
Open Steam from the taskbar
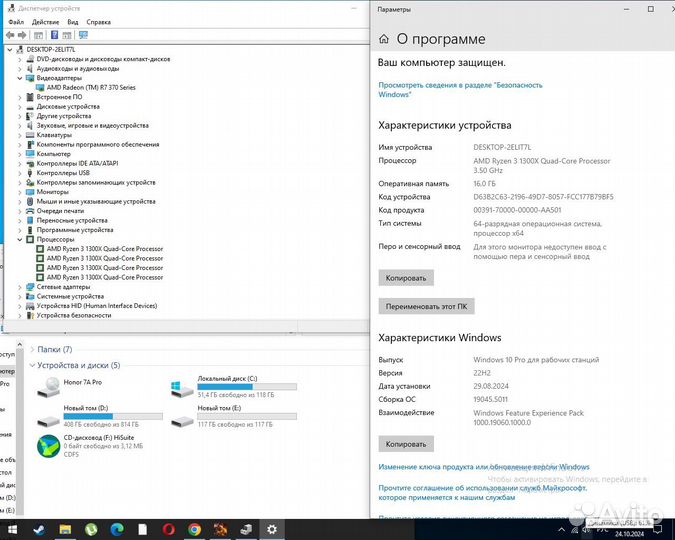point(39,529)
